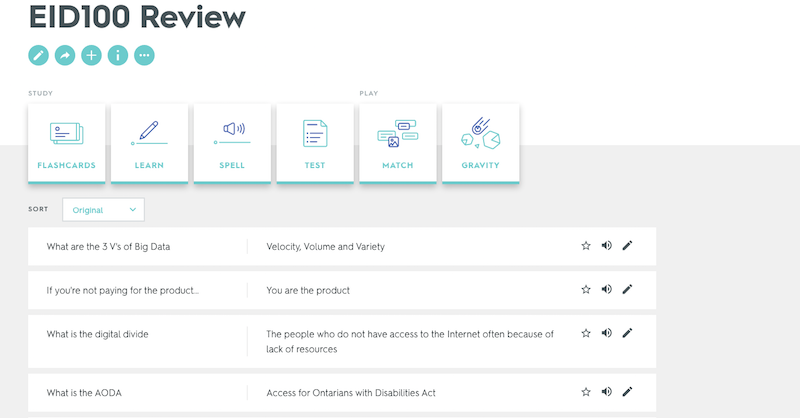Click 'If you're not paying for the product...'
This screenshot has width=800, height=418.
click(122, 290)
